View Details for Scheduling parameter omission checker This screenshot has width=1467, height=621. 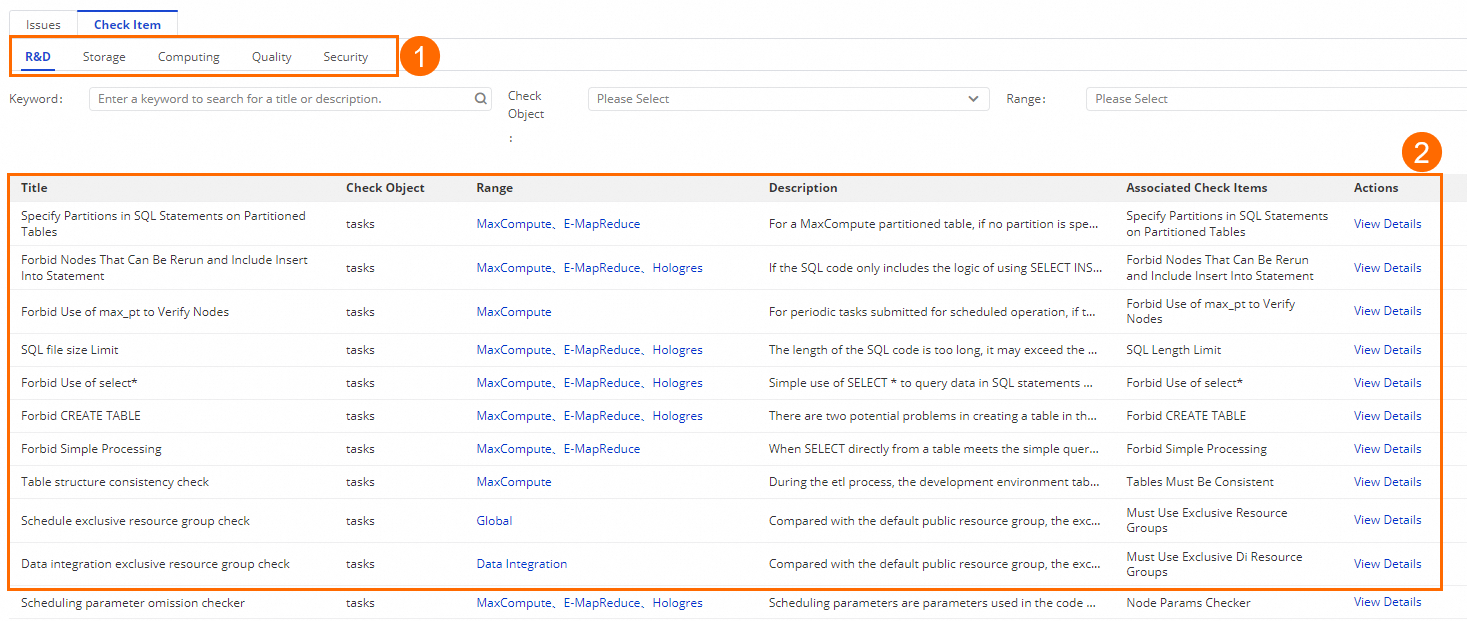[1387, 602]
